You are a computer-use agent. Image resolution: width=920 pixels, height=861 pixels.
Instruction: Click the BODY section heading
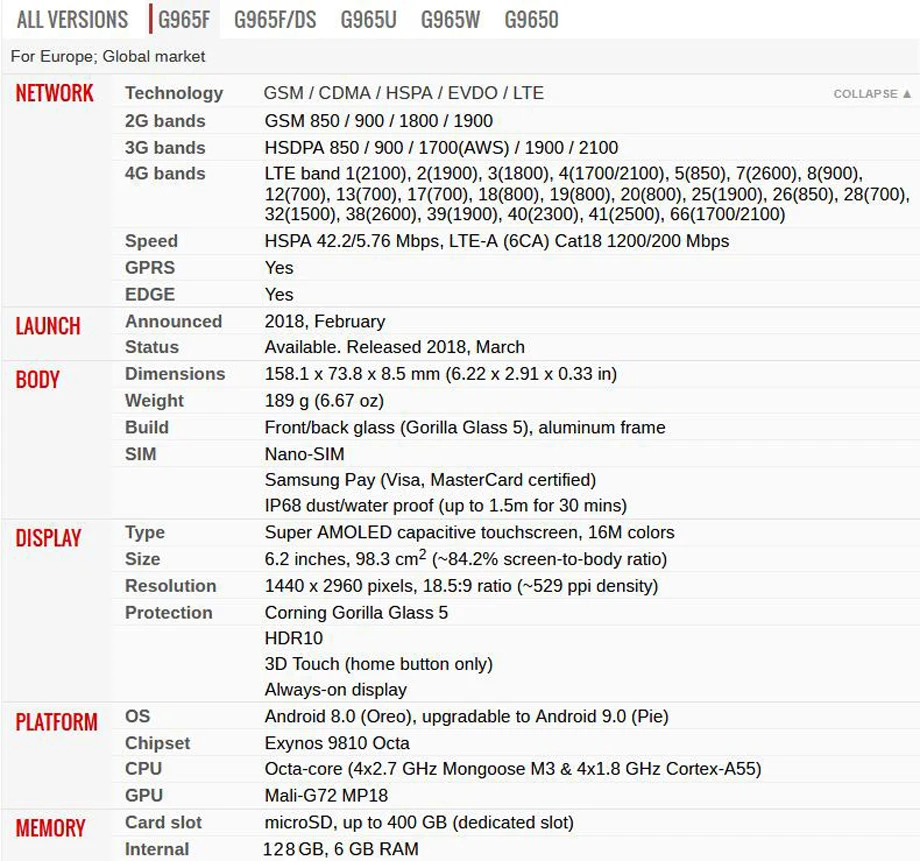tap(38, 380)
